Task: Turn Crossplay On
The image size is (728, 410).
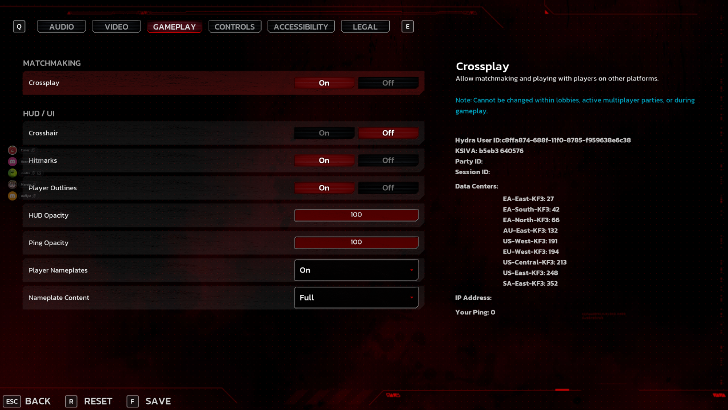Action: (x=324, y=83)
